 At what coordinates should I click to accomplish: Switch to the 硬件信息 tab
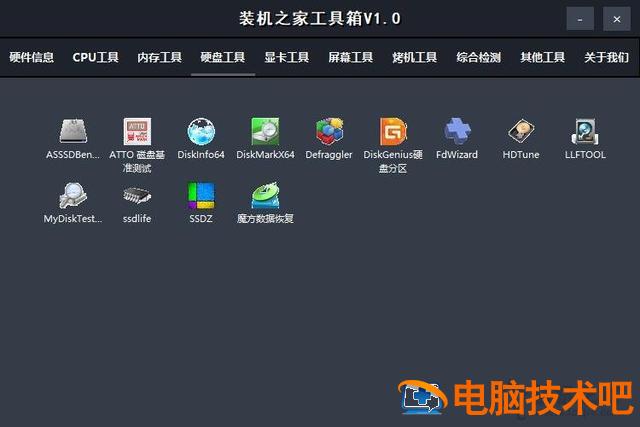[x=31, y=57]
